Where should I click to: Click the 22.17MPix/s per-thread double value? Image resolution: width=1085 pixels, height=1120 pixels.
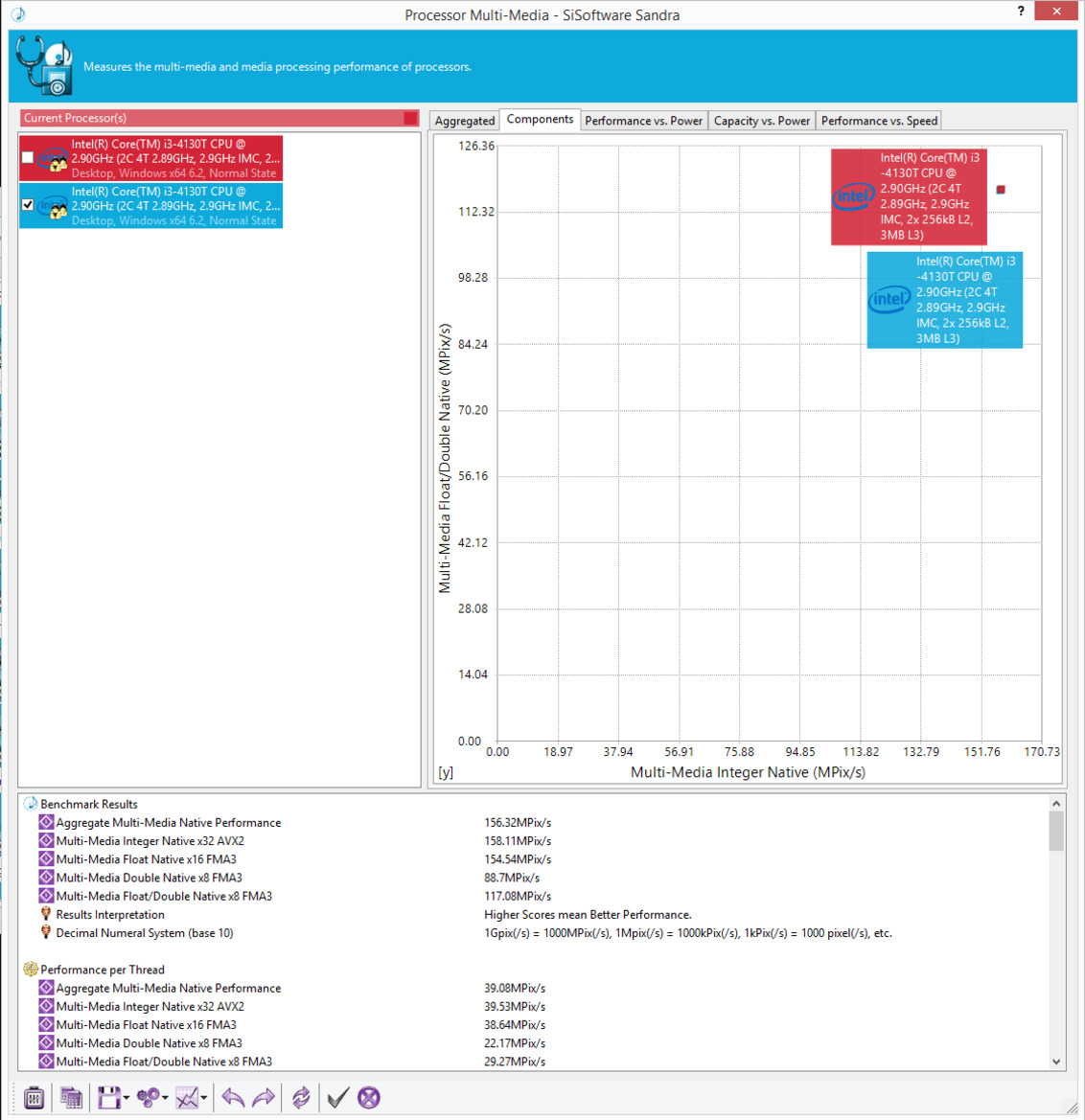pos(515,1043)
